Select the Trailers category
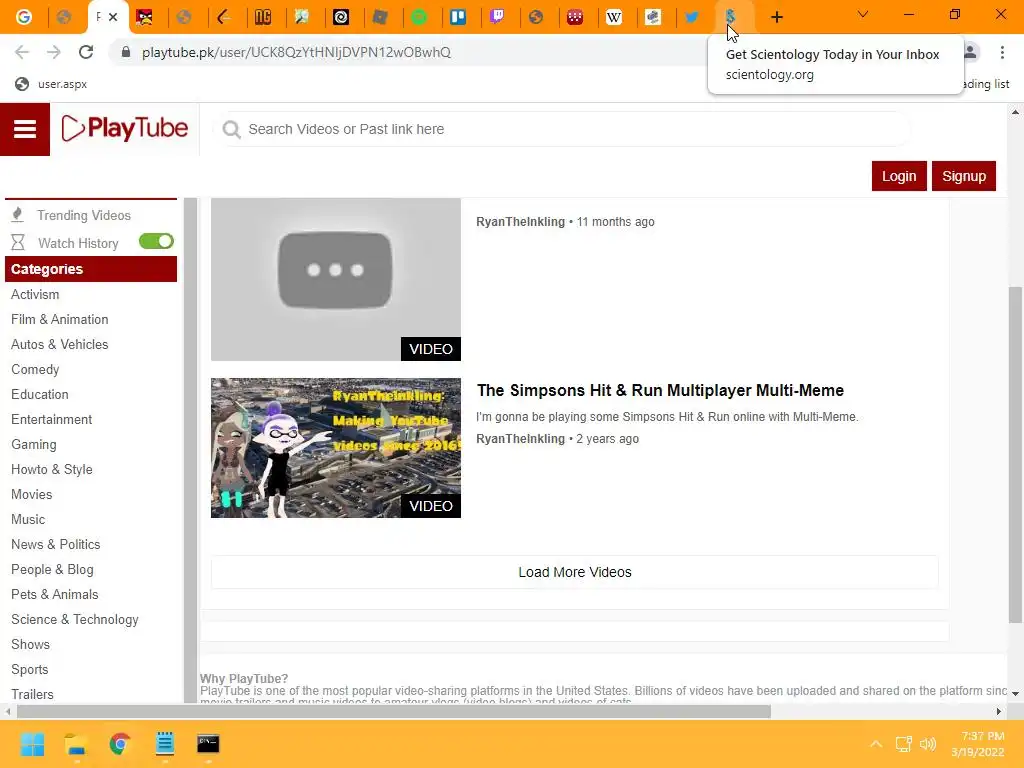The width and height of the screenshot is (1024, 768). 32,694
